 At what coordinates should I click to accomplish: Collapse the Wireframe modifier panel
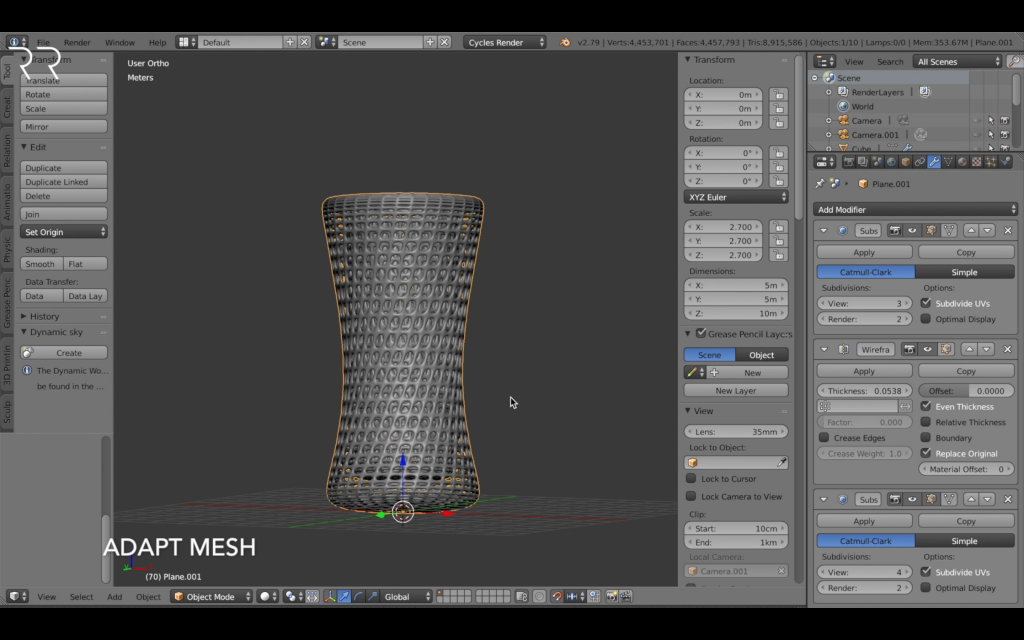pyautogui.click(x=824, y=349)
